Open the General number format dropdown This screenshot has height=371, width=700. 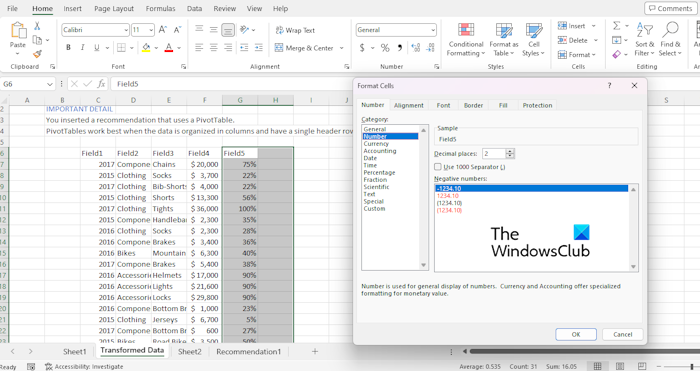click(x=433, y=30)
